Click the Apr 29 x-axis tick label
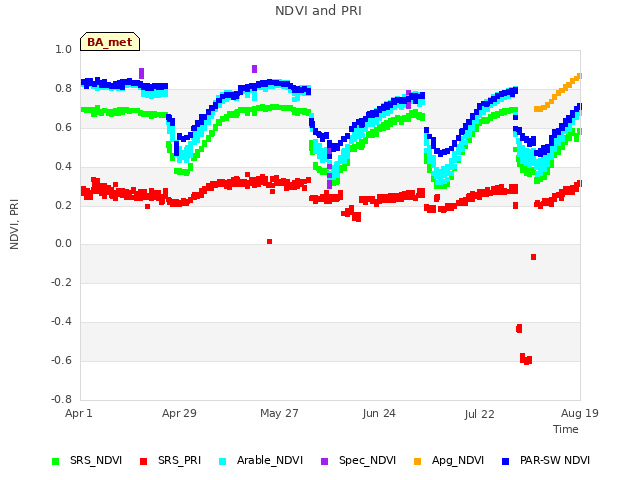640x480 pixels. coord(179,413)
